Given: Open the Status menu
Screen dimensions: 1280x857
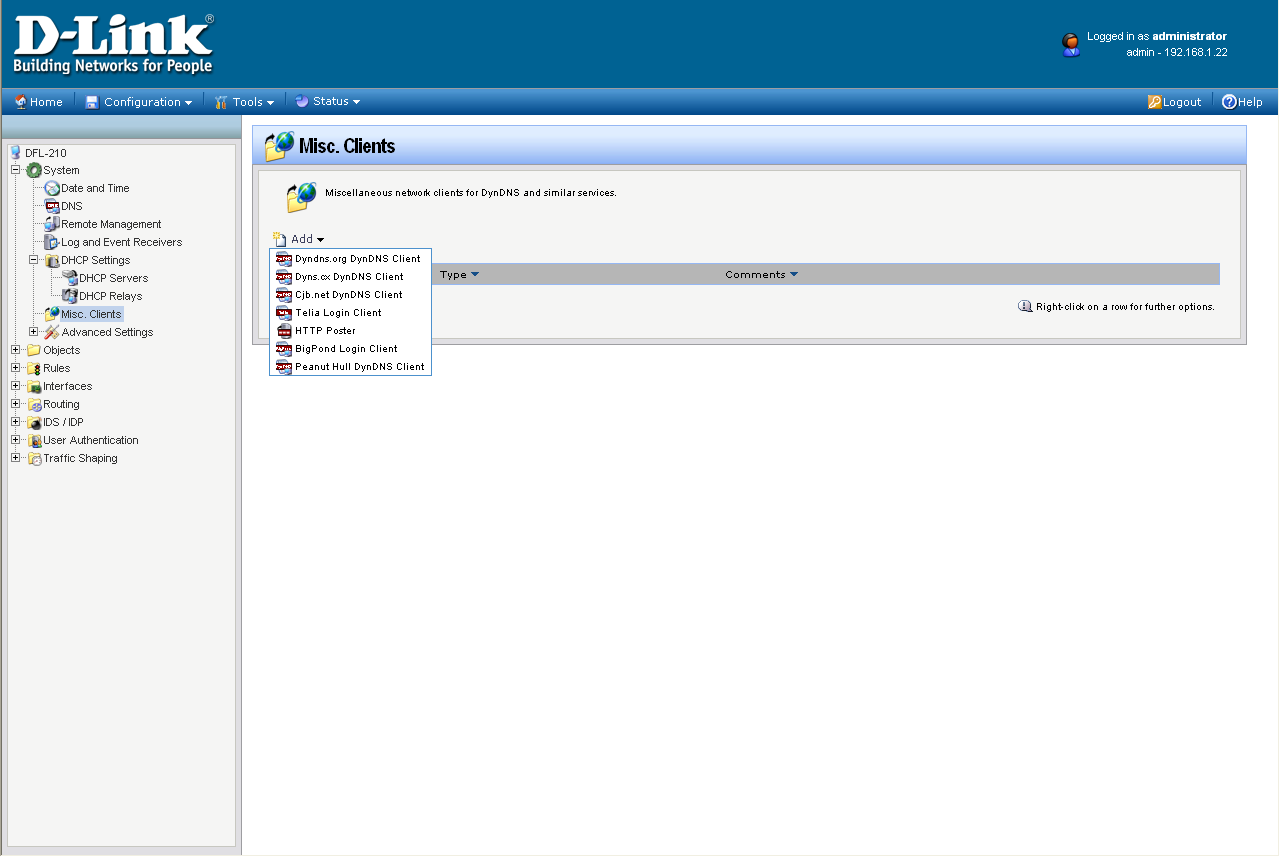Looking at the screenshot, I should (x=327, y=102).
